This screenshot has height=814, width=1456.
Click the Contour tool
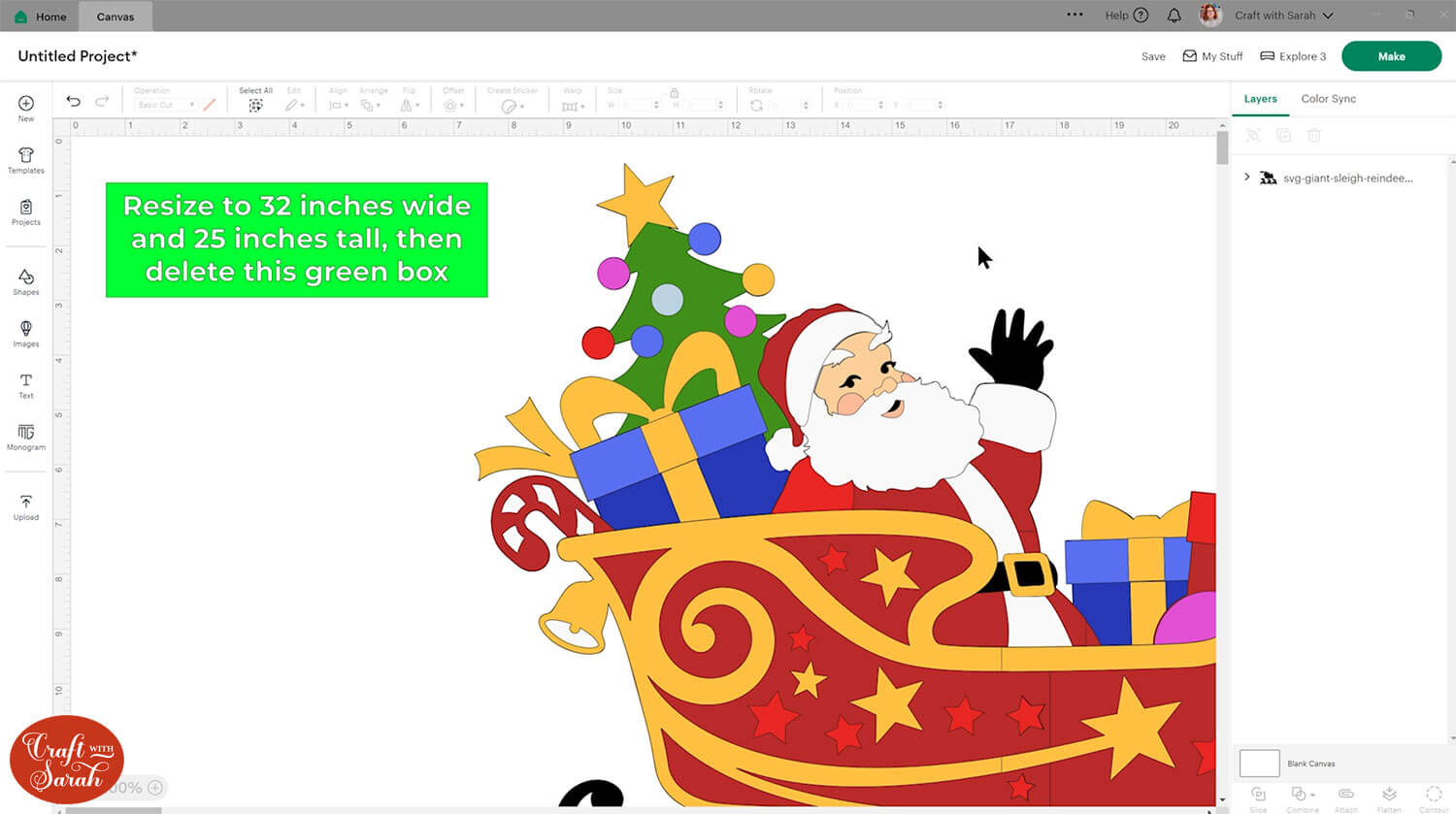[1434, 798]
